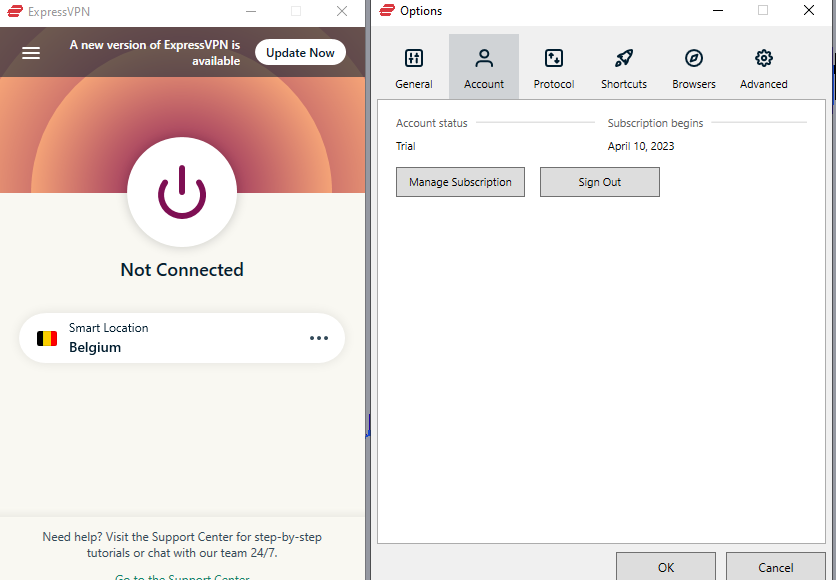
Task: Open the location picker ellipsis
Action: [x=319, y=338]
